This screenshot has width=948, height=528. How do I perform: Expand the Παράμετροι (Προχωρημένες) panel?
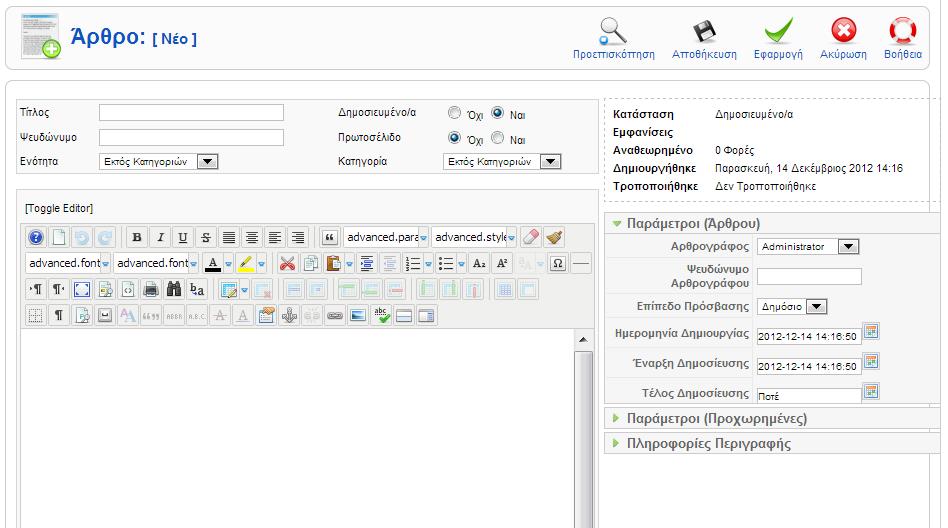pos(716,419)
